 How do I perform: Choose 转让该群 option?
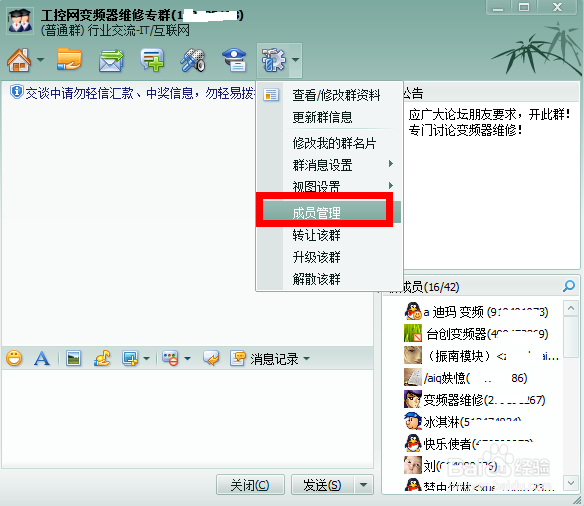tap(316, 235)
